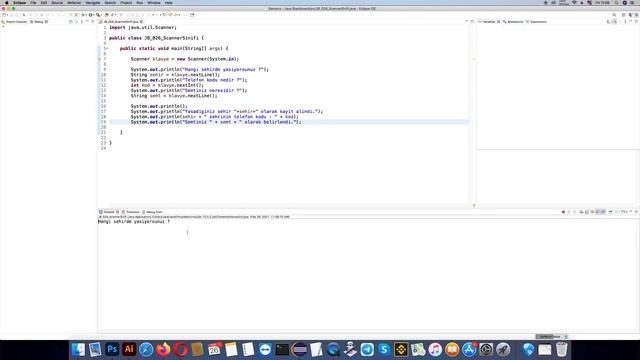The image size is (640, 360).
Task: Click the Run green button in toolbar
Action: [91, 15]
